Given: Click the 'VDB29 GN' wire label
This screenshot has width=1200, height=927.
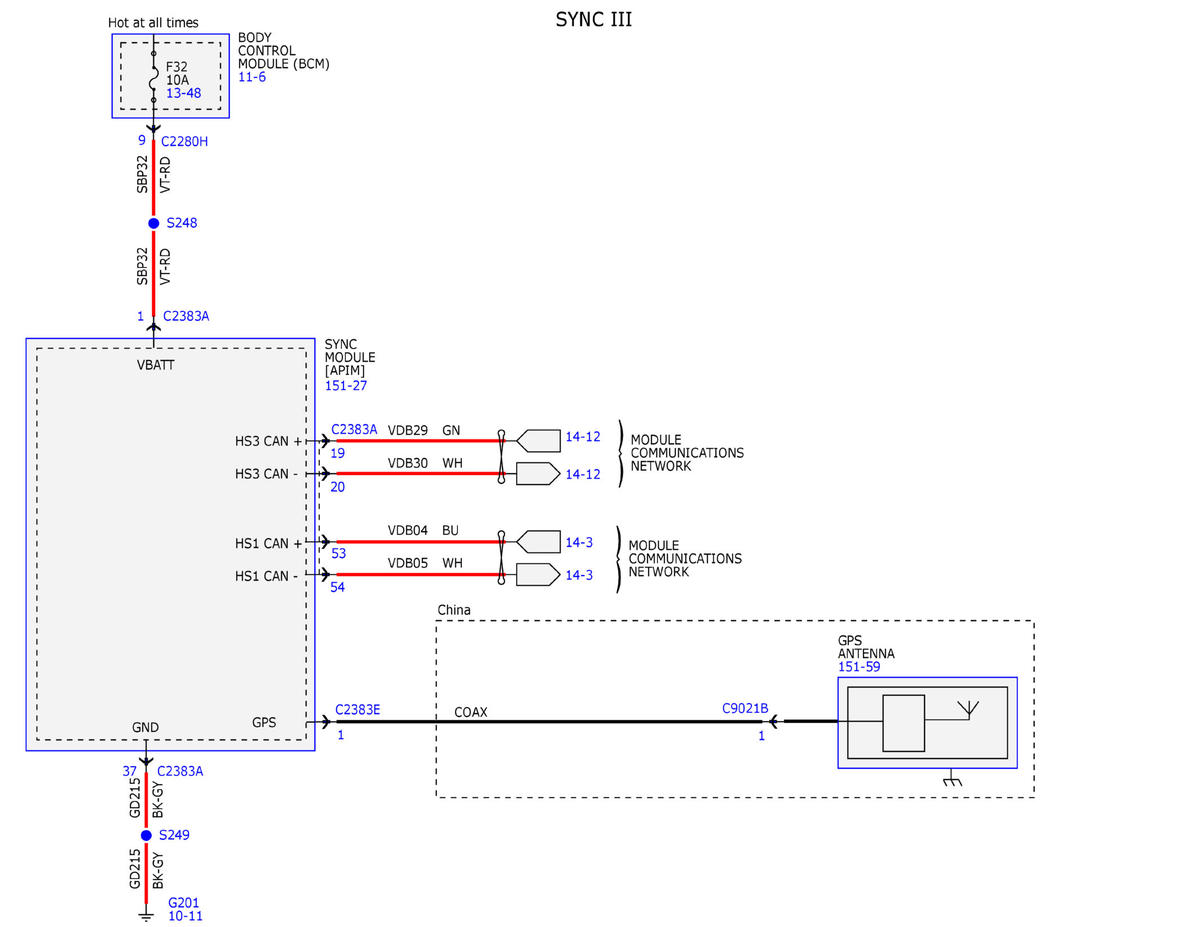Looking at the screenshot, I should pyautogui.click(x=424, y=430).
